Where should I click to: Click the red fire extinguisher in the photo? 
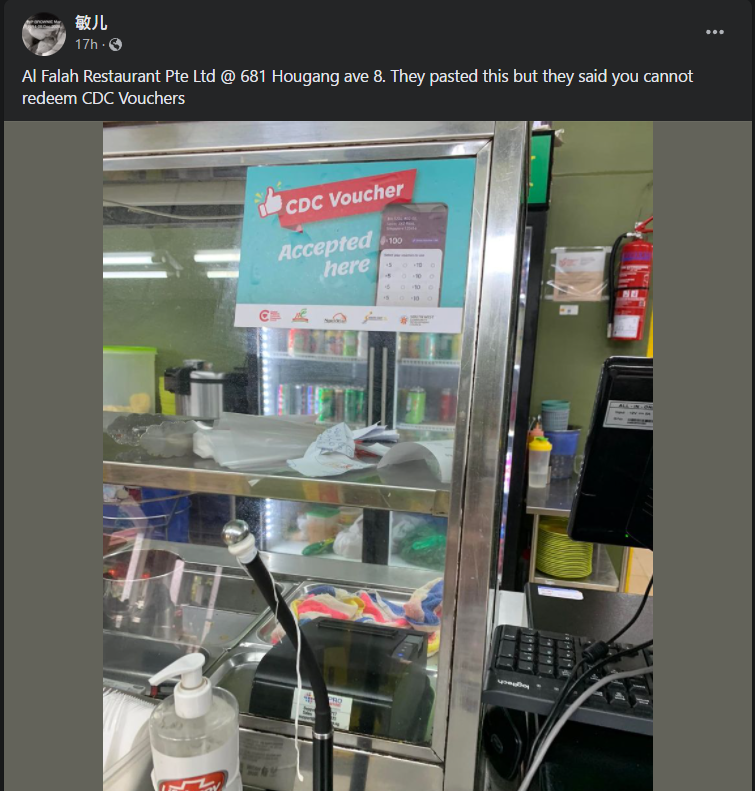tap(630, 280)
